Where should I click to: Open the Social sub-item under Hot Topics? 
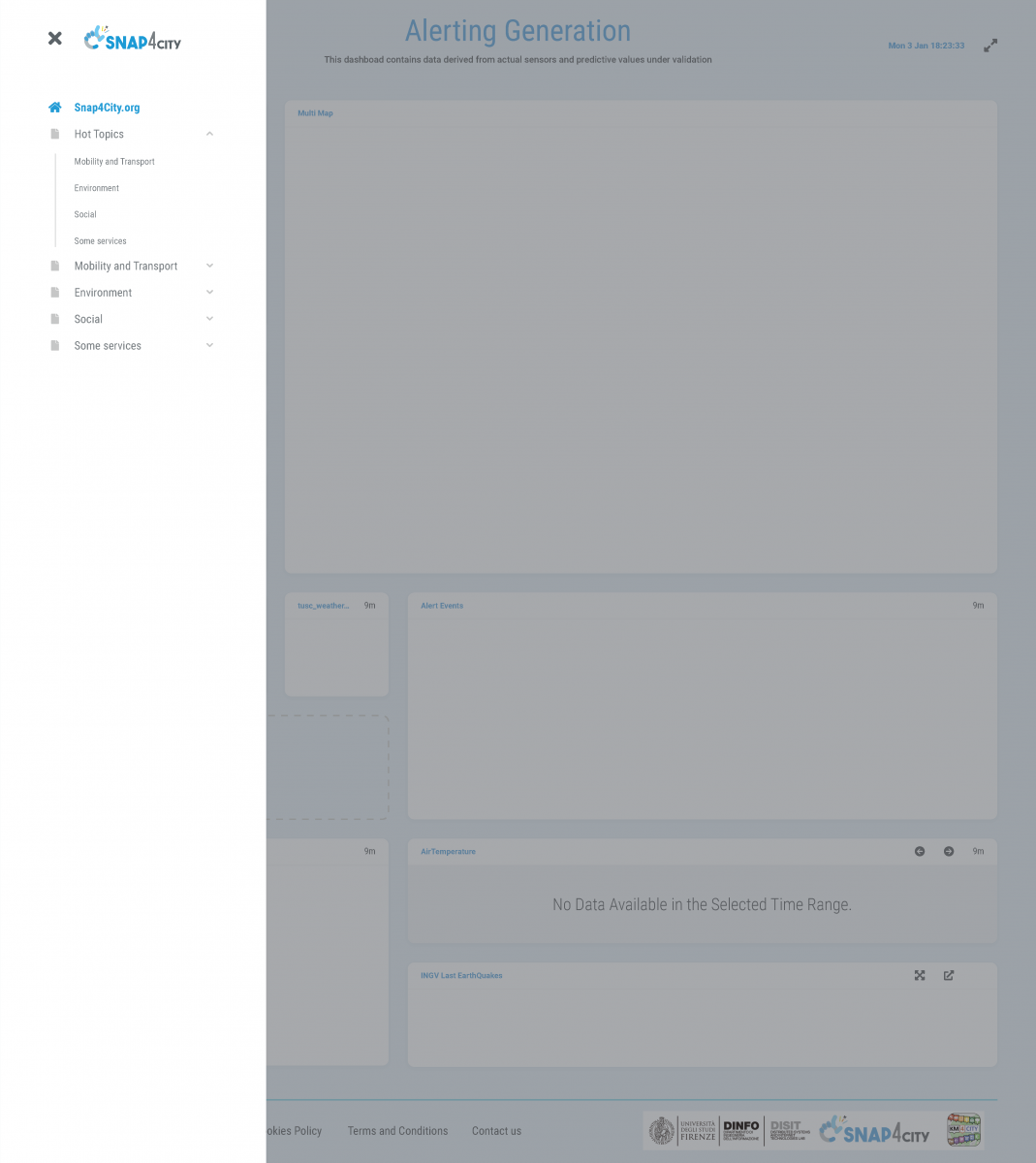tap(85, 214)
